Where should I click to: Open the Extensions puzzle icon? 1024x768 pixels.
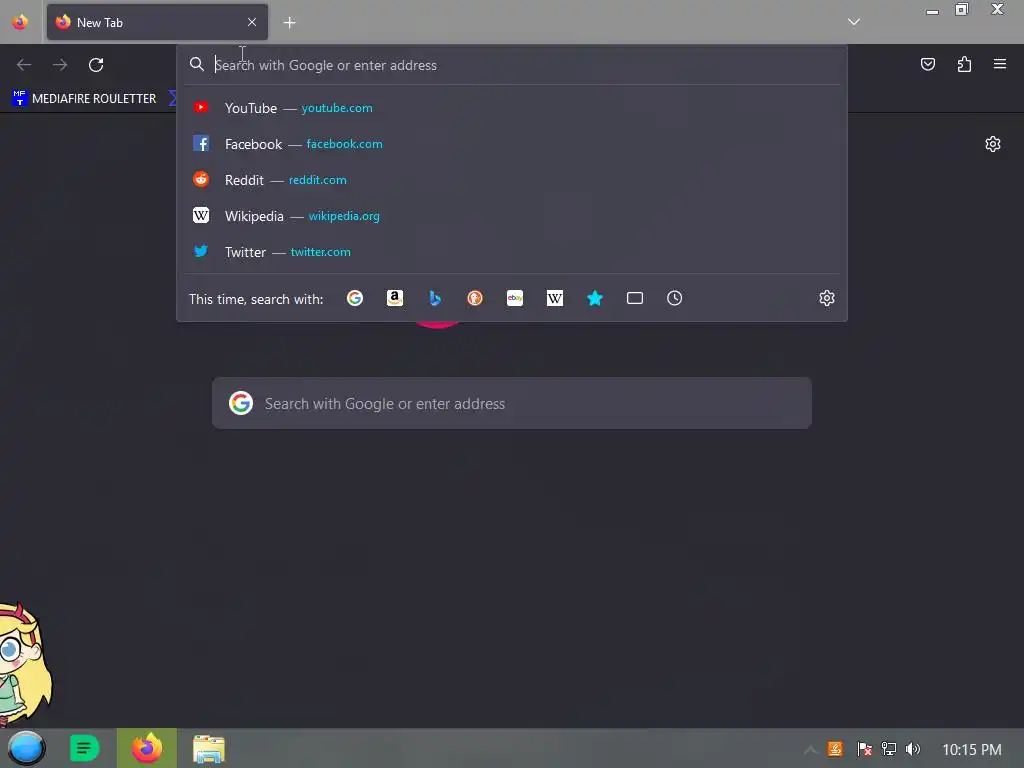pyautogui.click(x=964, y=64)
